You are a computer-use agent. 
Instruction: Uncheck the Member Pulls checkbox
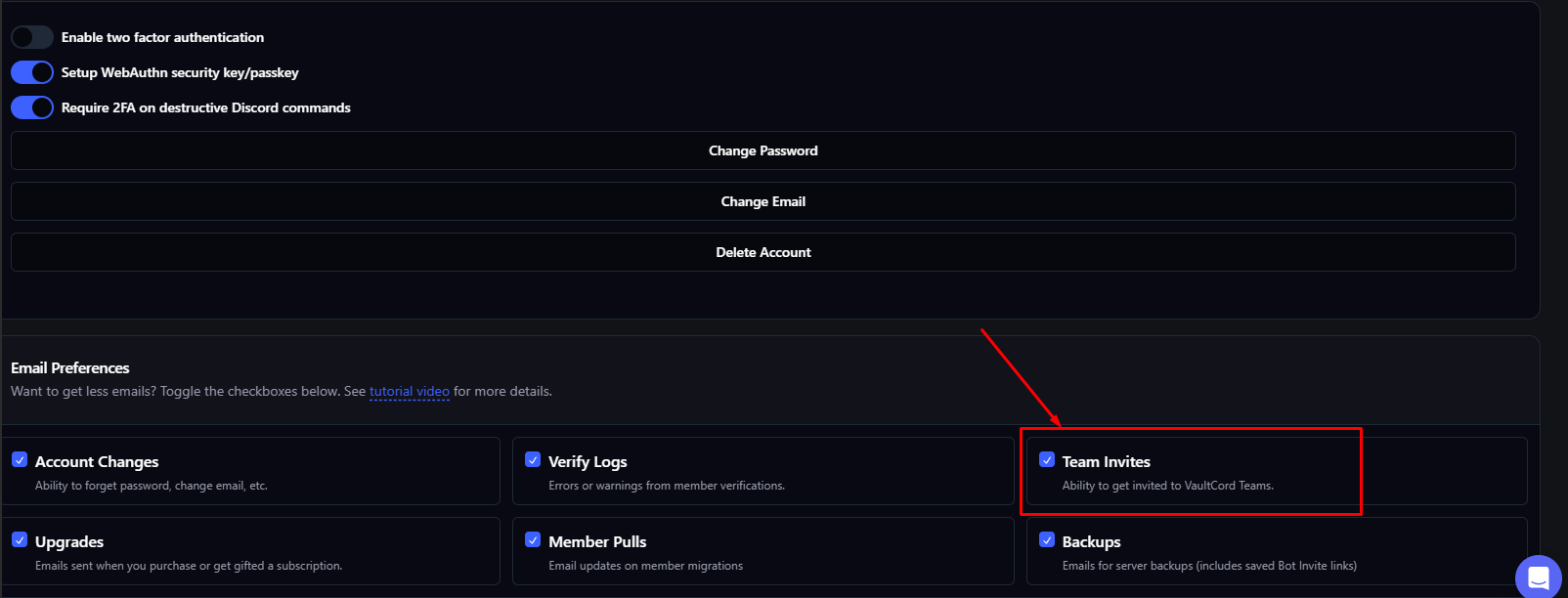pos(533,539)
